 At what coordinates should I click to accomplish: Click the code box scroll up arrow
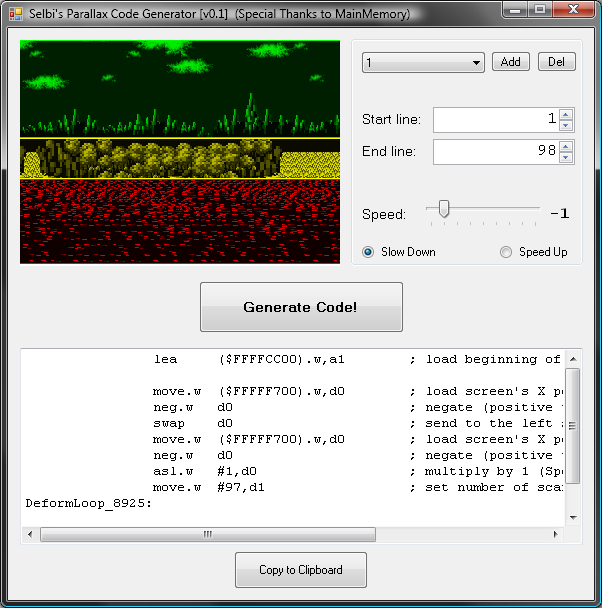[573, 359]
